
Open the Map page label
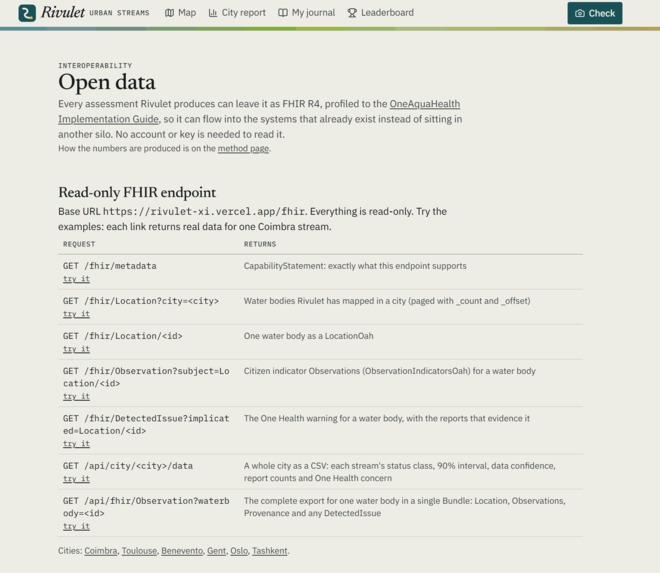(x=187, y=13)
